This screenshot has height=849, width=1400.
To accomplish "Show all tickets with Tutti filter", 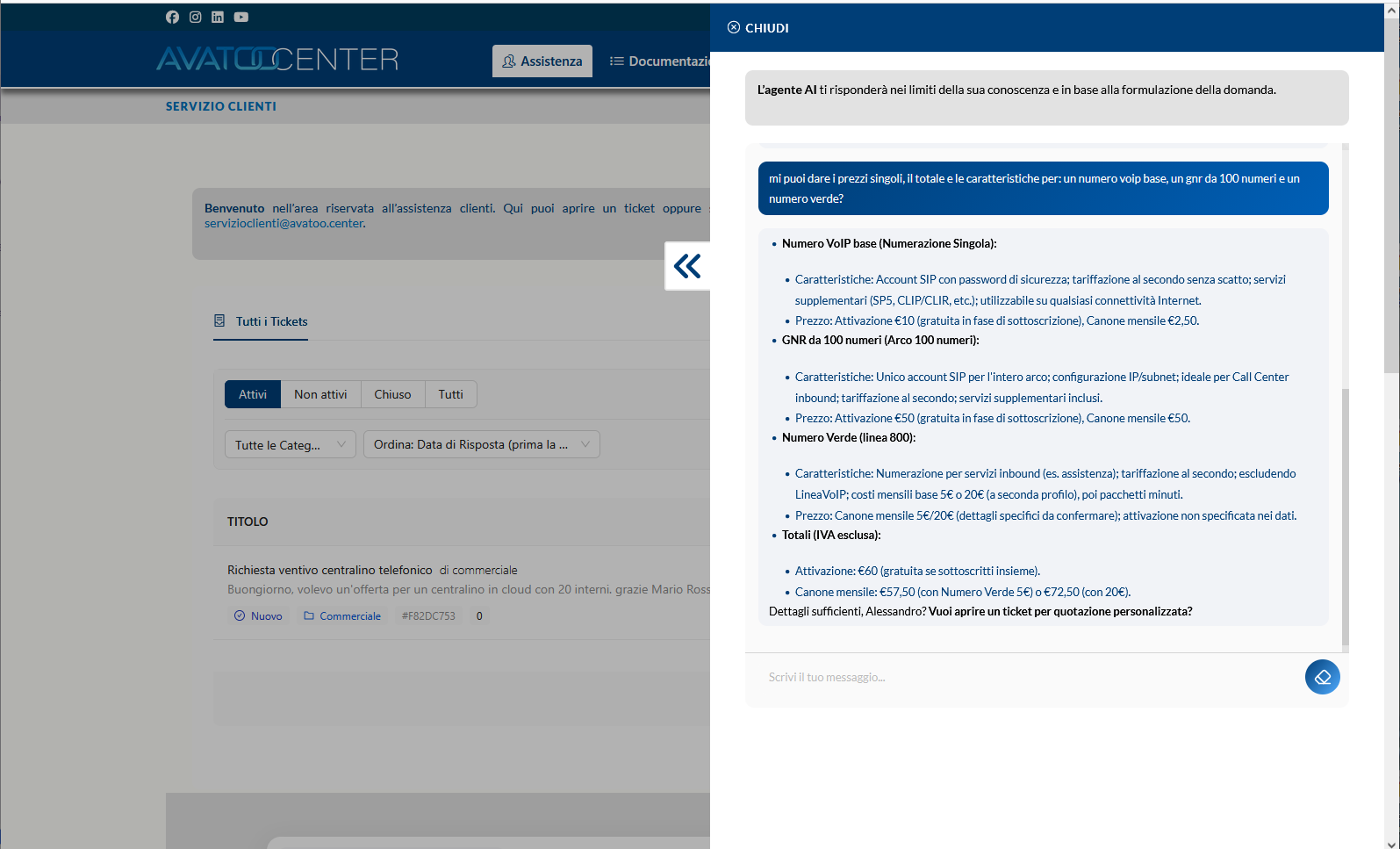I will [450, 394].
